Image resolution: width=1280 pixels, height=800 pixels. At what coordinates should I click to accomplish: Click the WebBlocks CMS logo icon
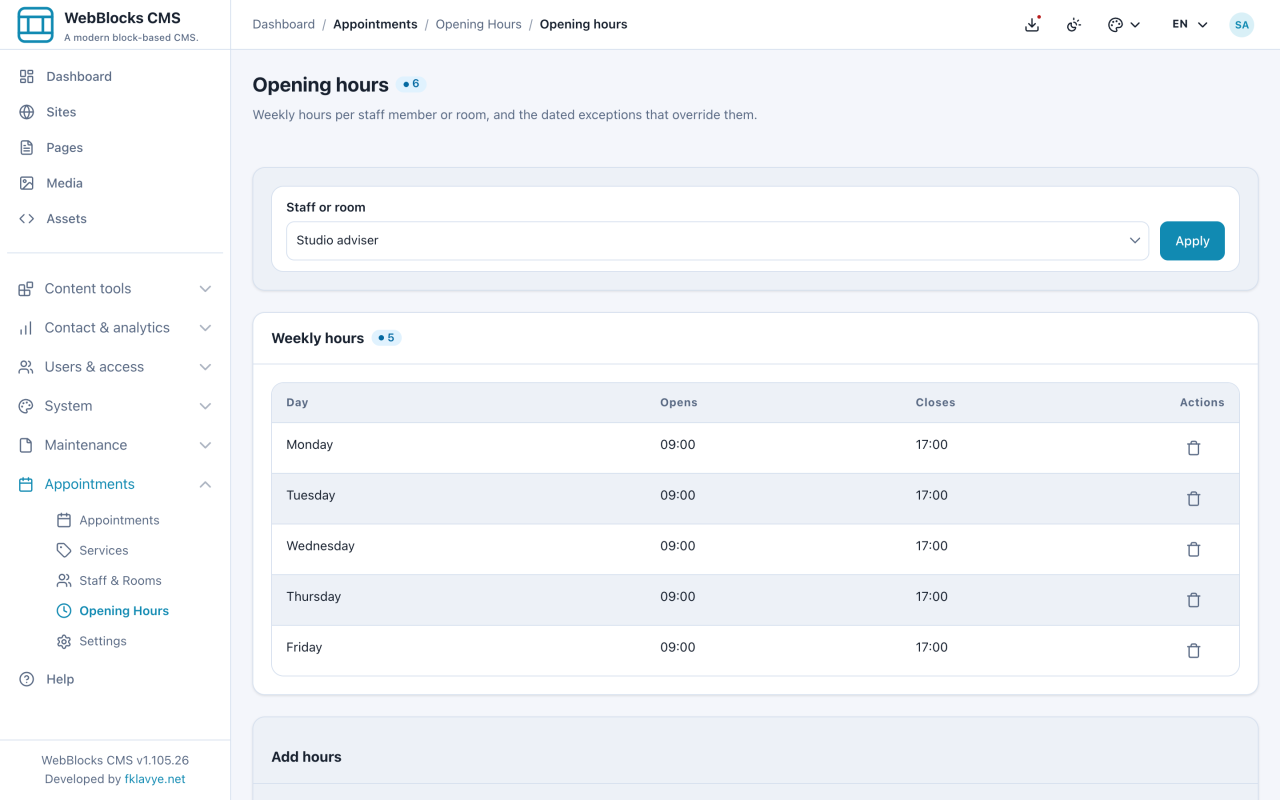point(36,25)
